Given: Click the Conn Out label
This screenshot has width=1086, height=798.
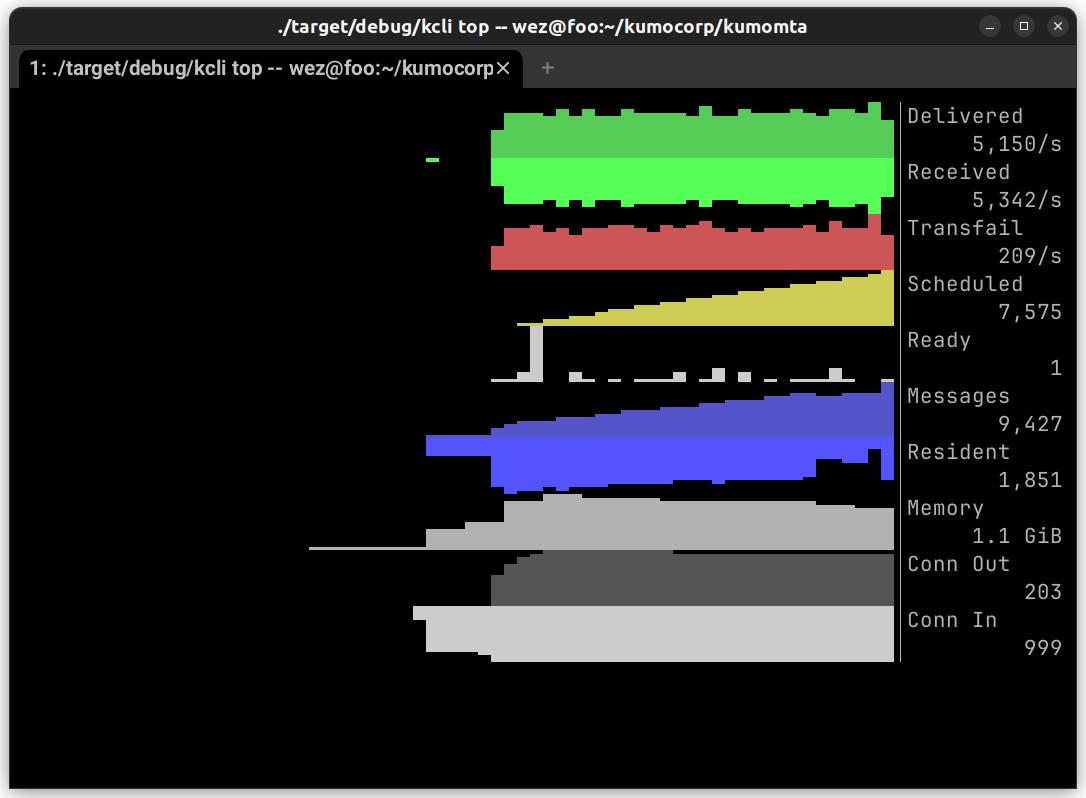Looking at the screenshot, I should click(959, 564).
